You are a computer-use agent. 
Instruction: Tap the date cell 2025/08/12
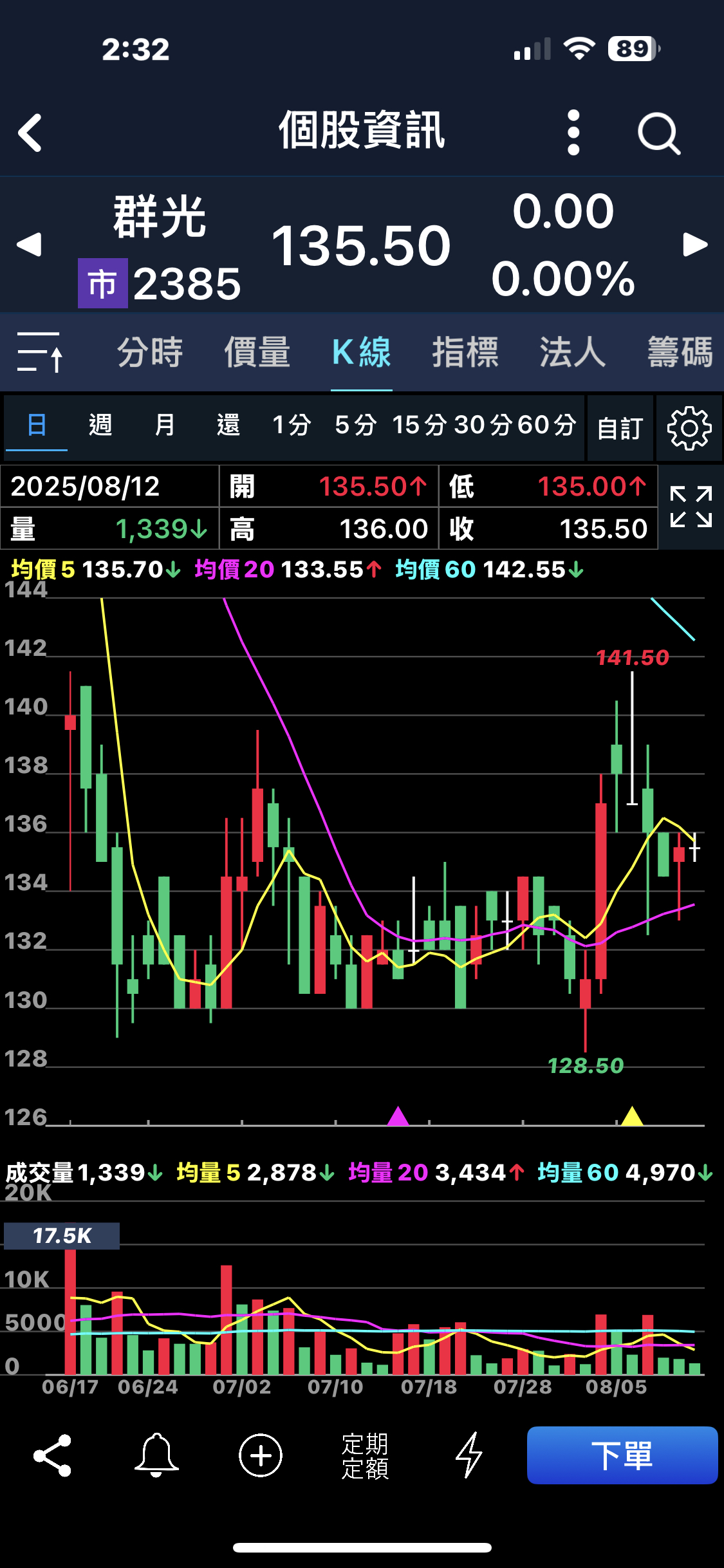coord(110,486)
